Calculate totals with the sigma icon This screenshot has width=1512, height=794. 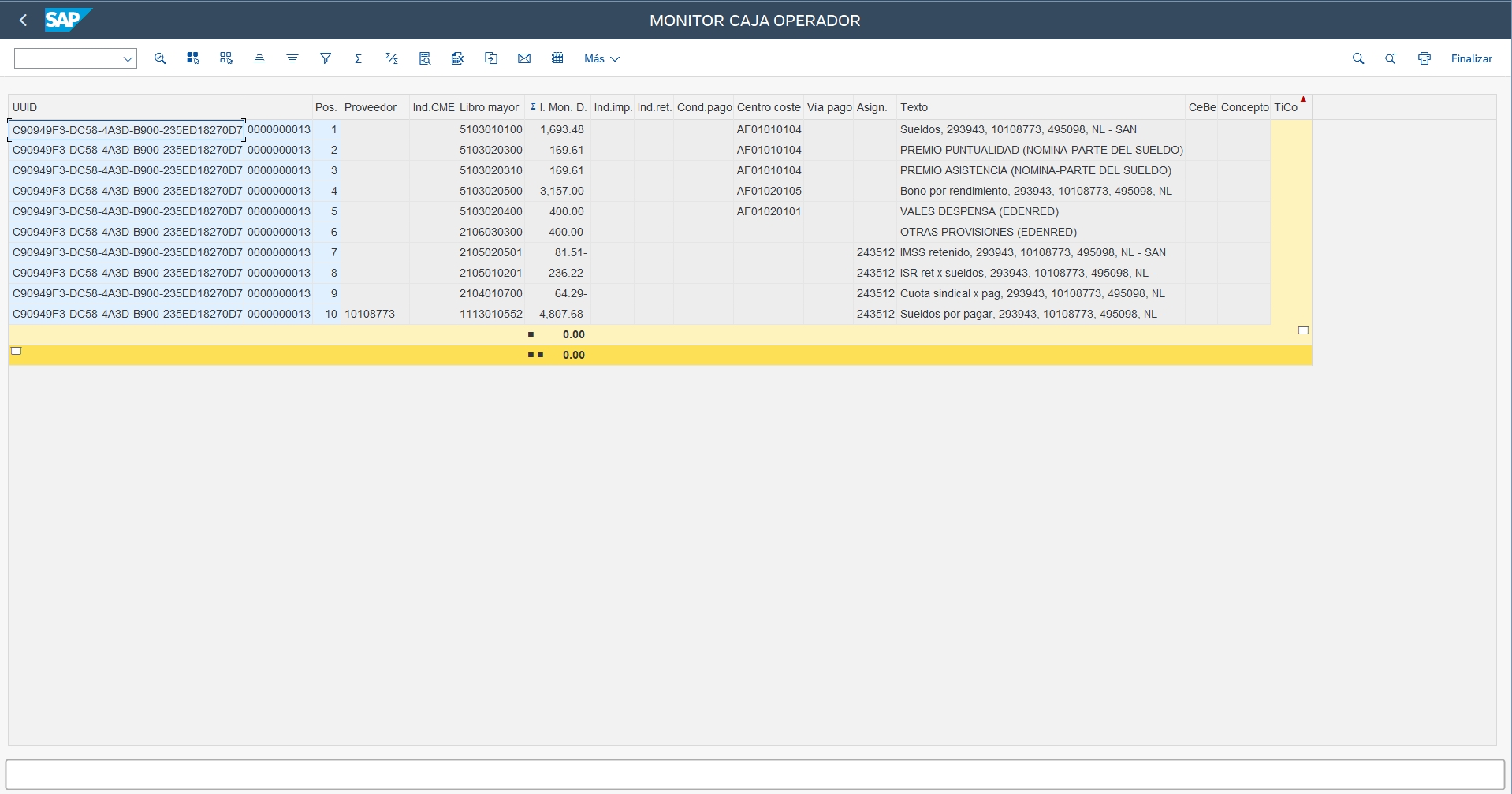pos(358,58)
